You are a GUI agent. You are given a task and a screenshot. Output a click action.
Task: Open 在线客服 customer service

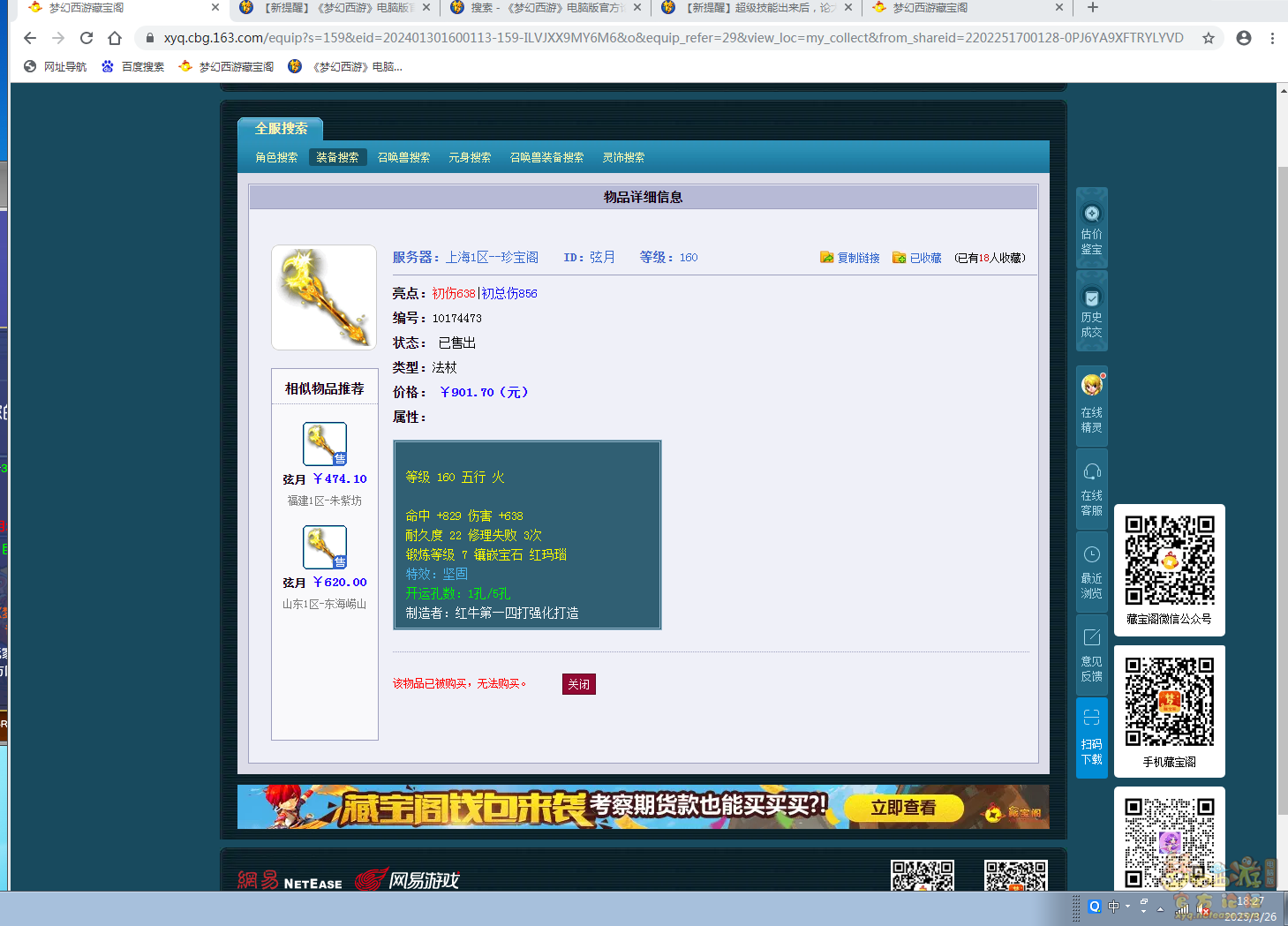pos(1091,490)
